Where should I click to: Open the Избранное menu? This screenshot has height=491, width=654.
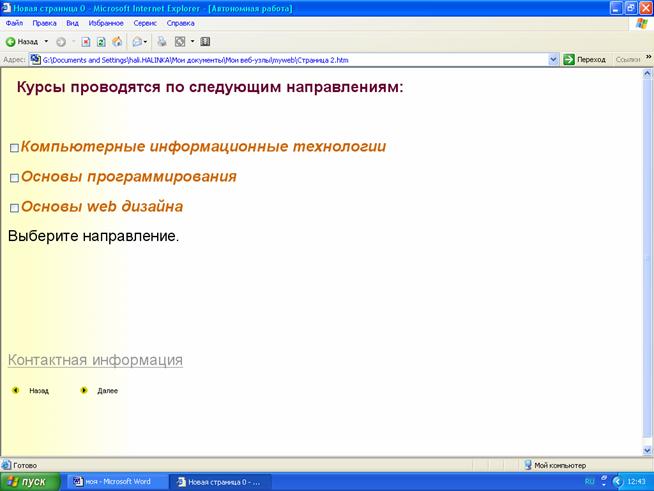pos(104,22)
